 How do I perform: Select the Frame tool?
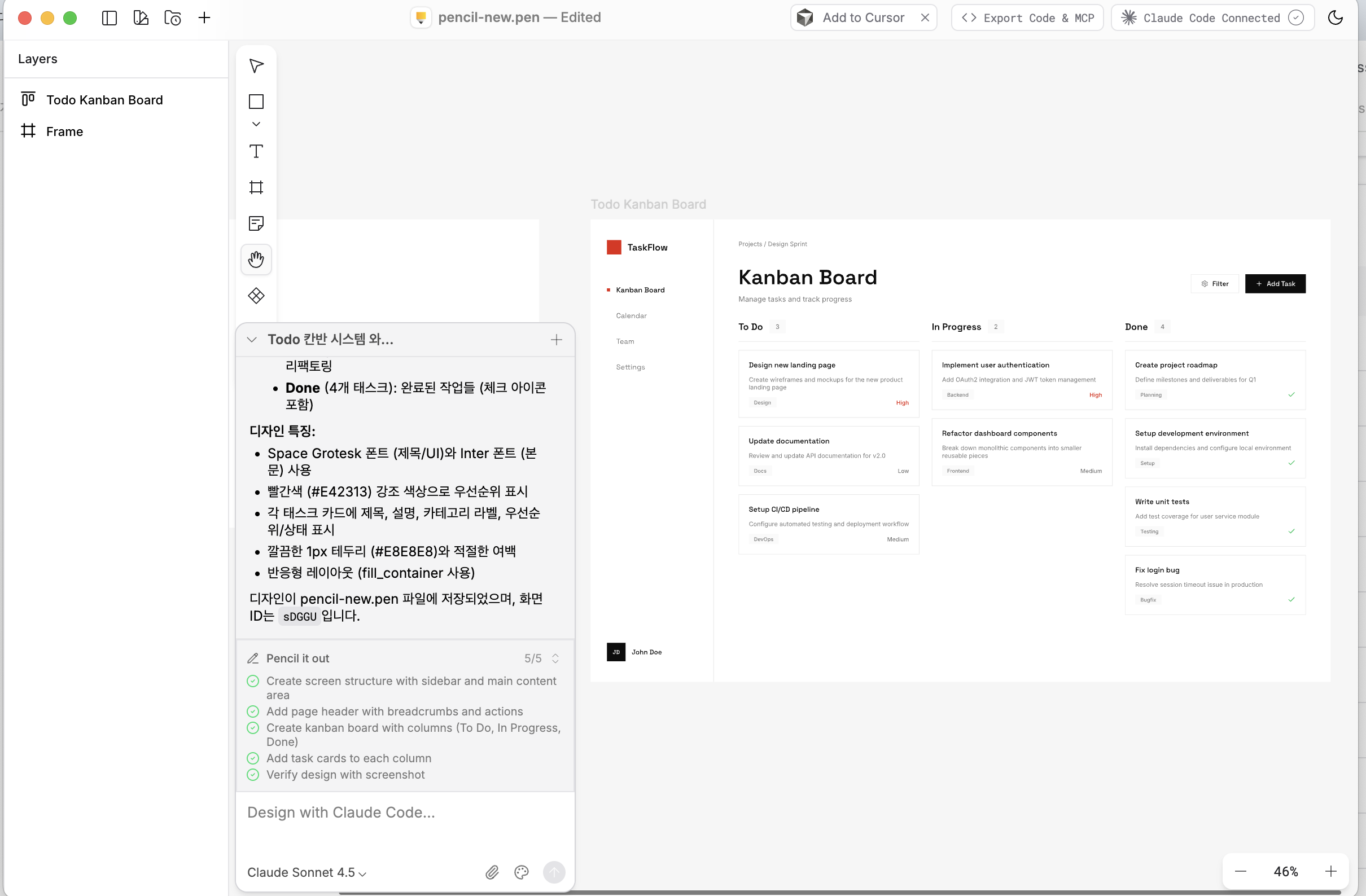point(256,187)
